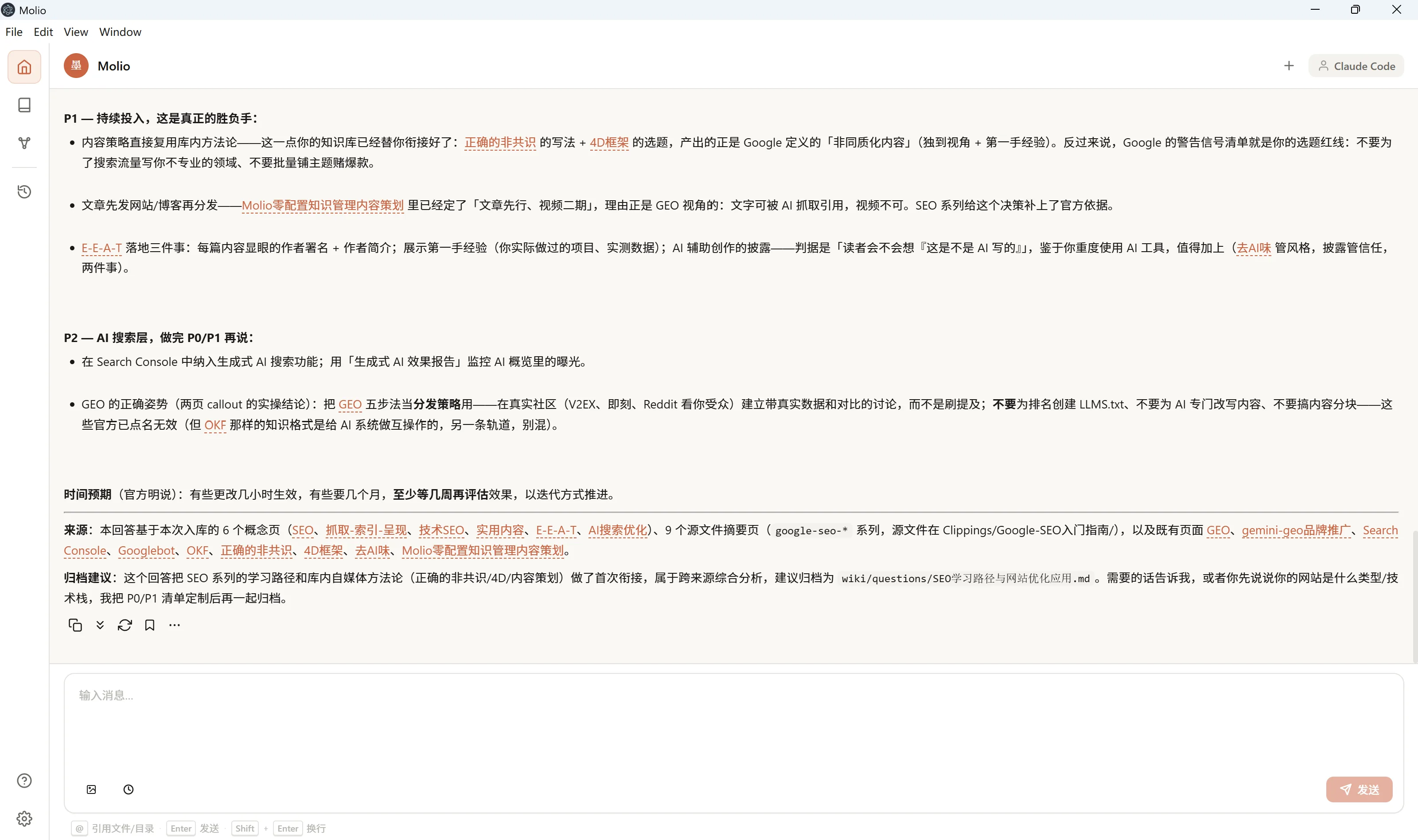Open the gemini-geo品牌推广 source link
The height and width of the screenshot is (840, 1418).
[x=1296, y=530]
